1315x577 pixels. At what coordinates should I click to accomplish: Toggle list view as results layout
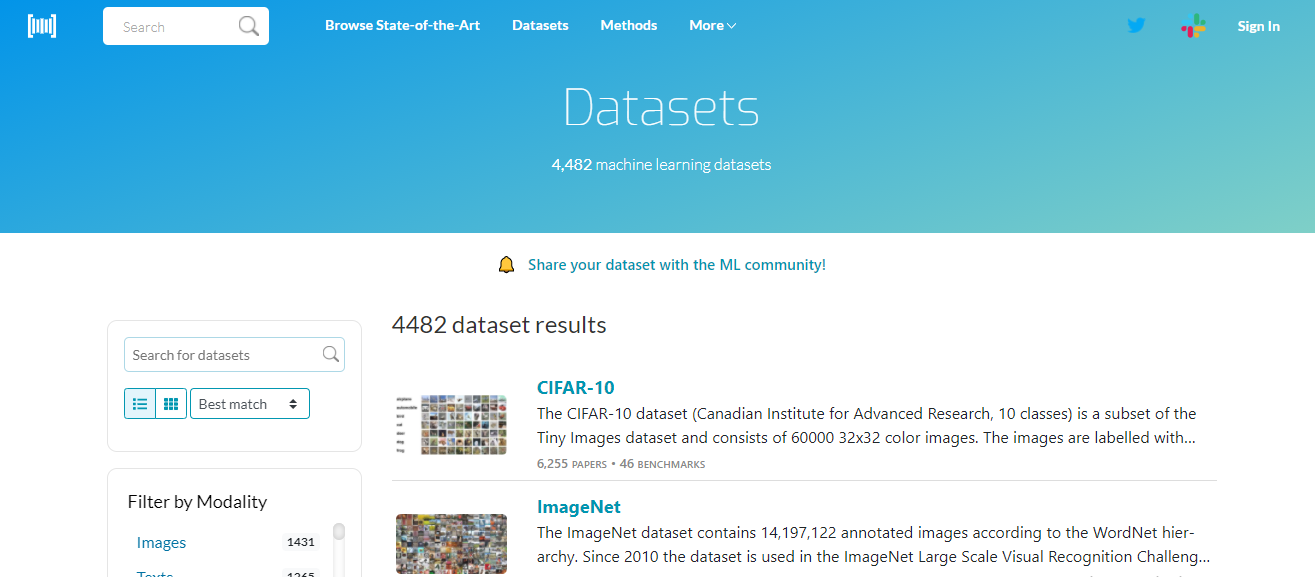click(x=140, y=403)
